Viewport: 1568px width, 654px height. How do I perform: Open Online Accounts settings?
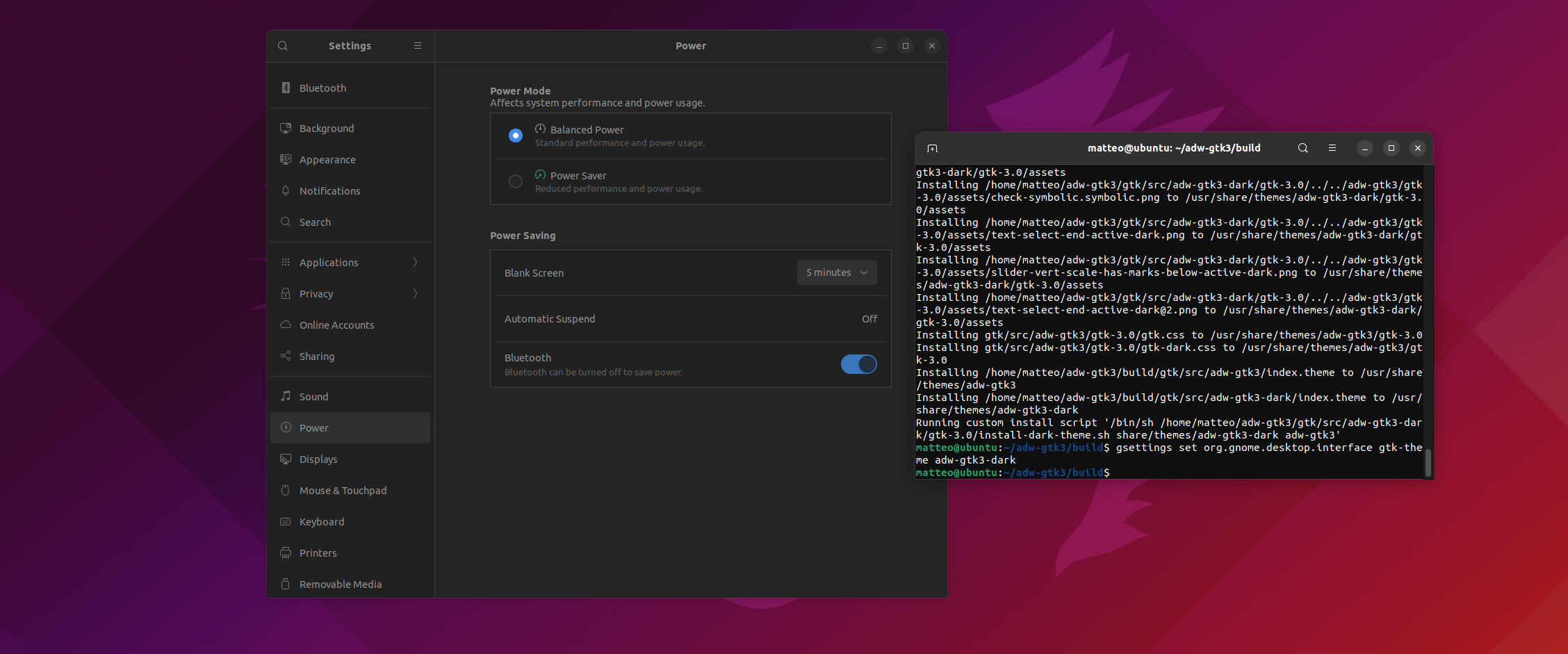pyautogui.click(x=336, y=325)
